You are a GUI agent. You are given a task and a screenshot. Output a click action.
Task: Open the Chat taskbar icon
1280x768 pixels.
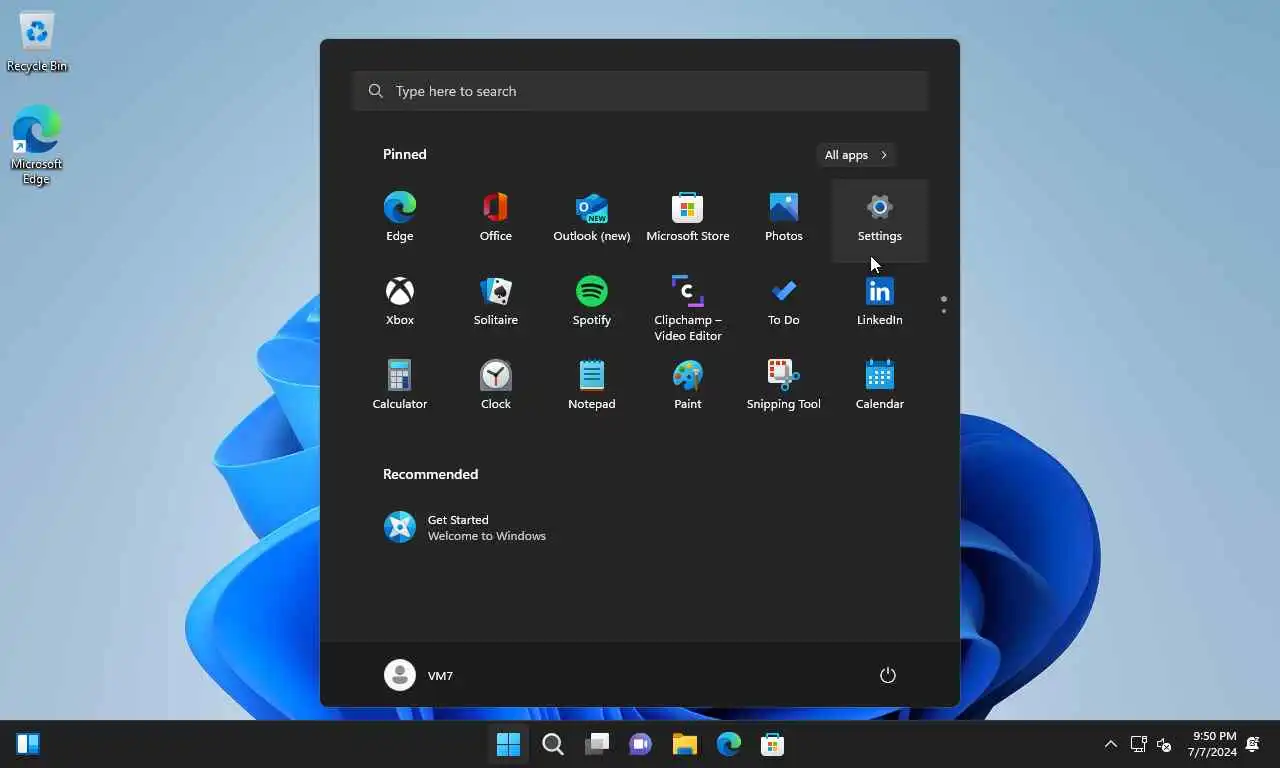641,744
